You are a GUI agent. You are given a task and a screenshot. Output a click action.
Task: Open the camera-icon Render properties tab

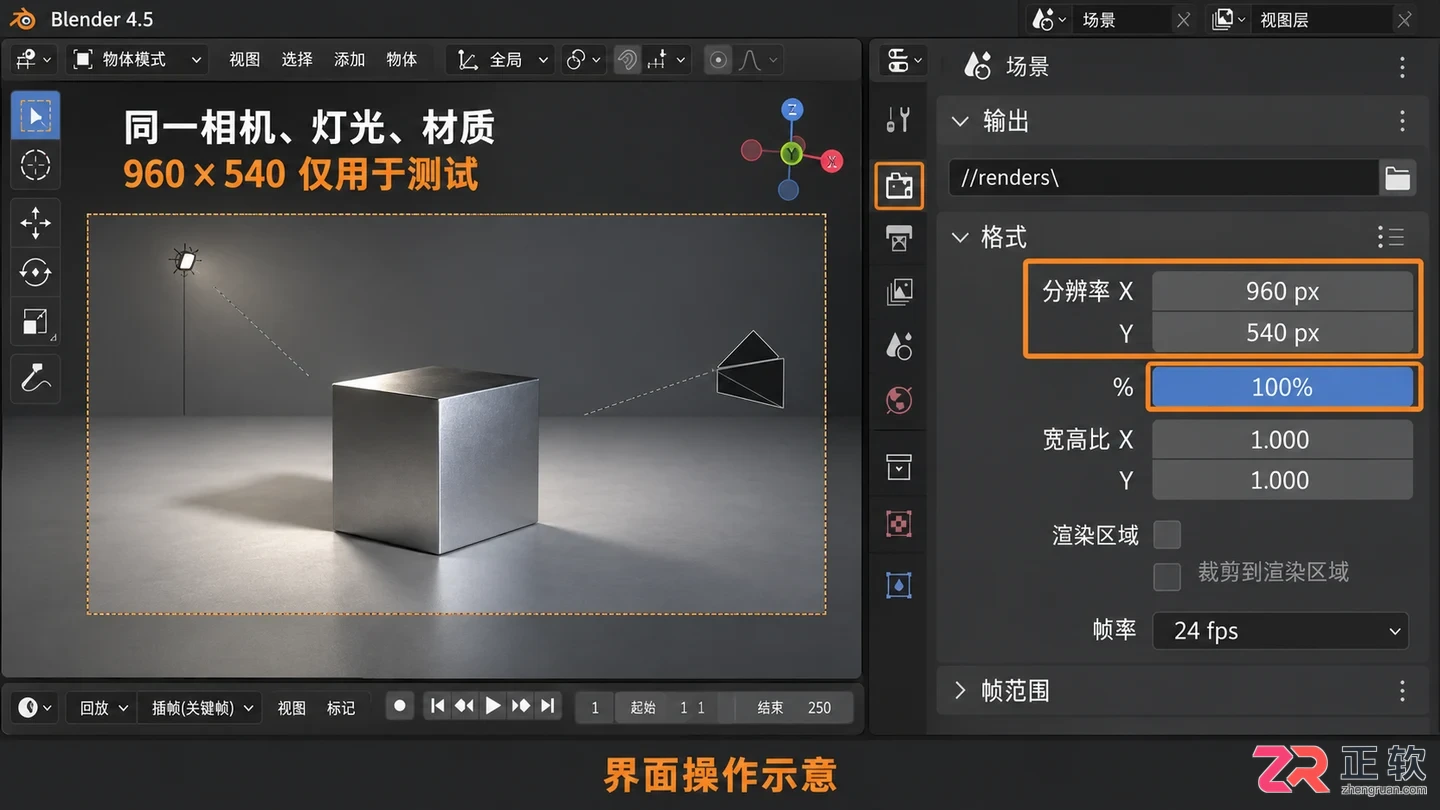[x=898, y=186]
